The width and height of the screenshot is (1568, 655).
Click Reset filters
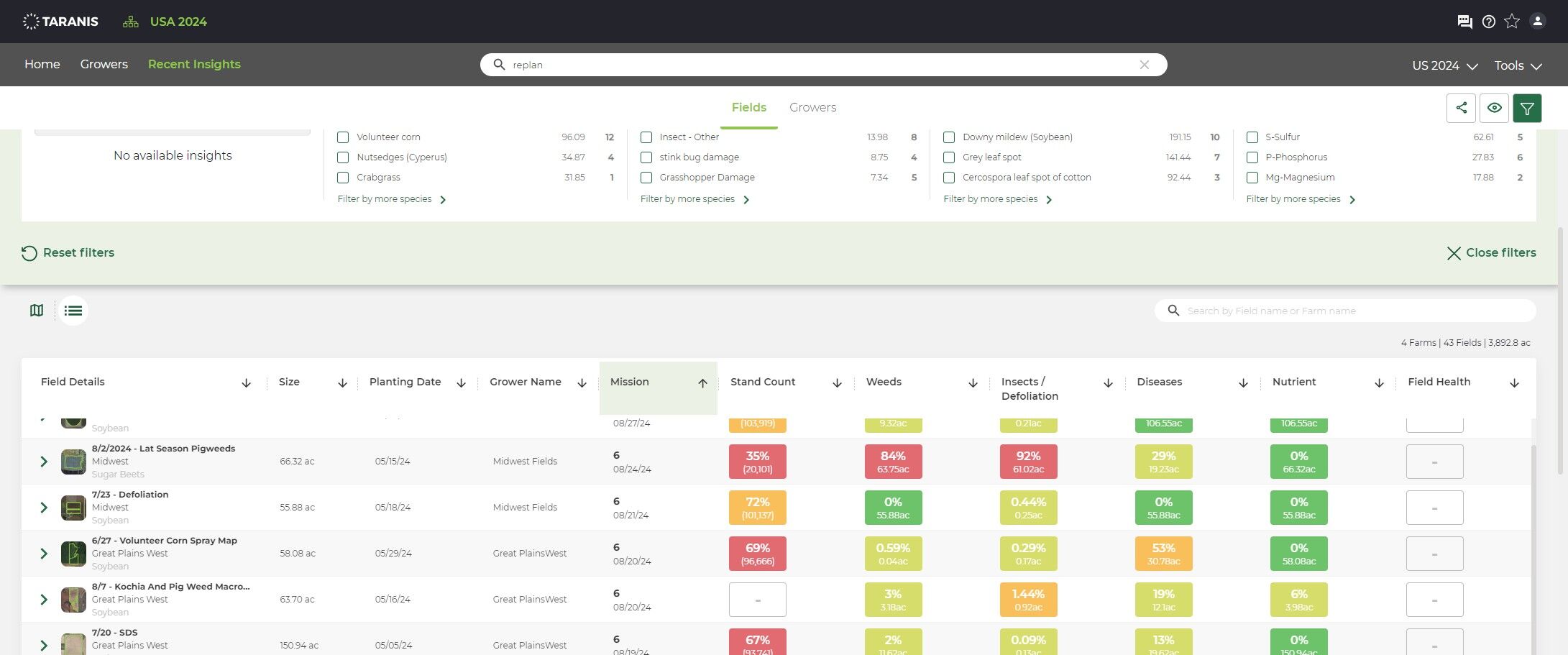[68, 253]
